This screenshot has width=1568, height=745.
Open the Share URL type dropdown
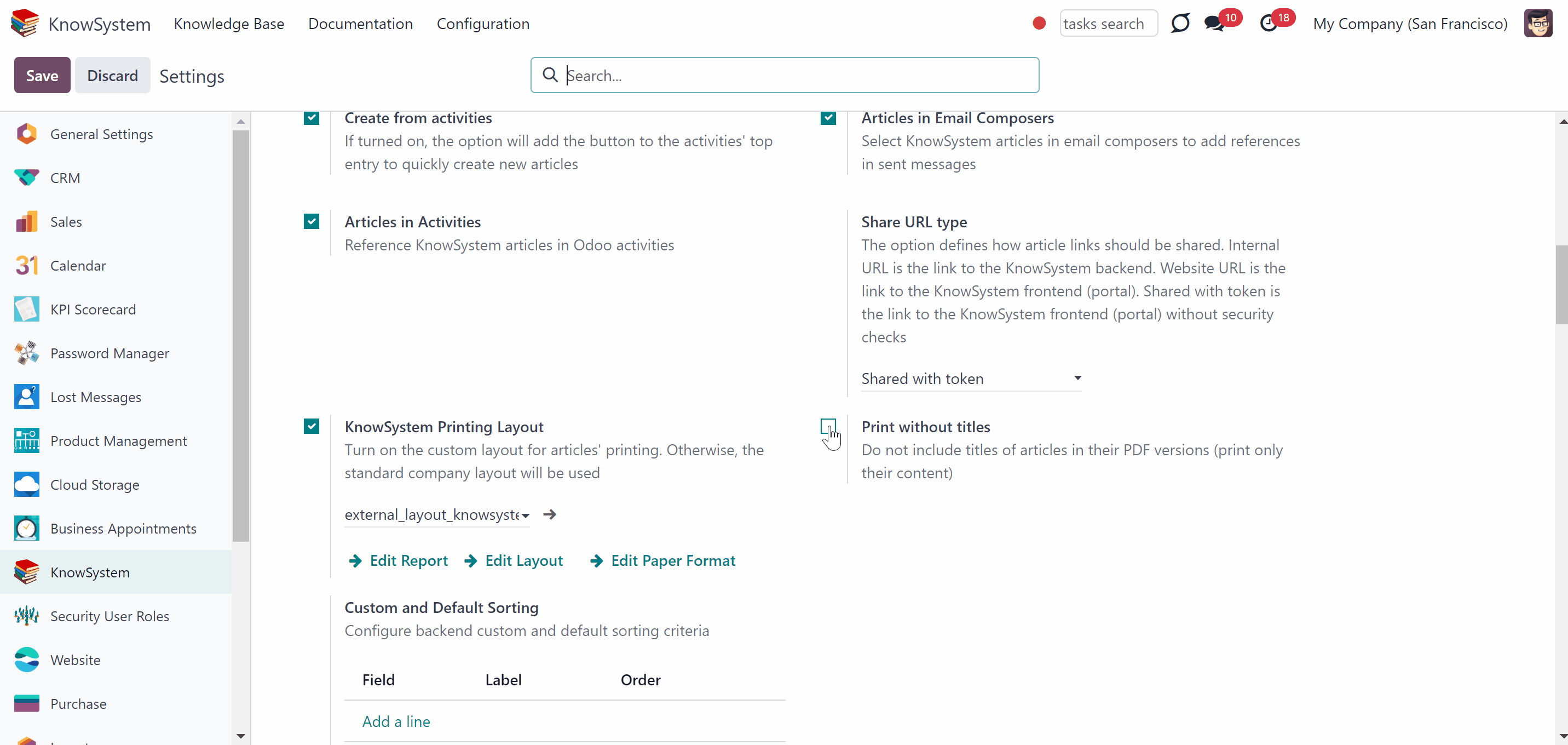[x=971, y=379]
